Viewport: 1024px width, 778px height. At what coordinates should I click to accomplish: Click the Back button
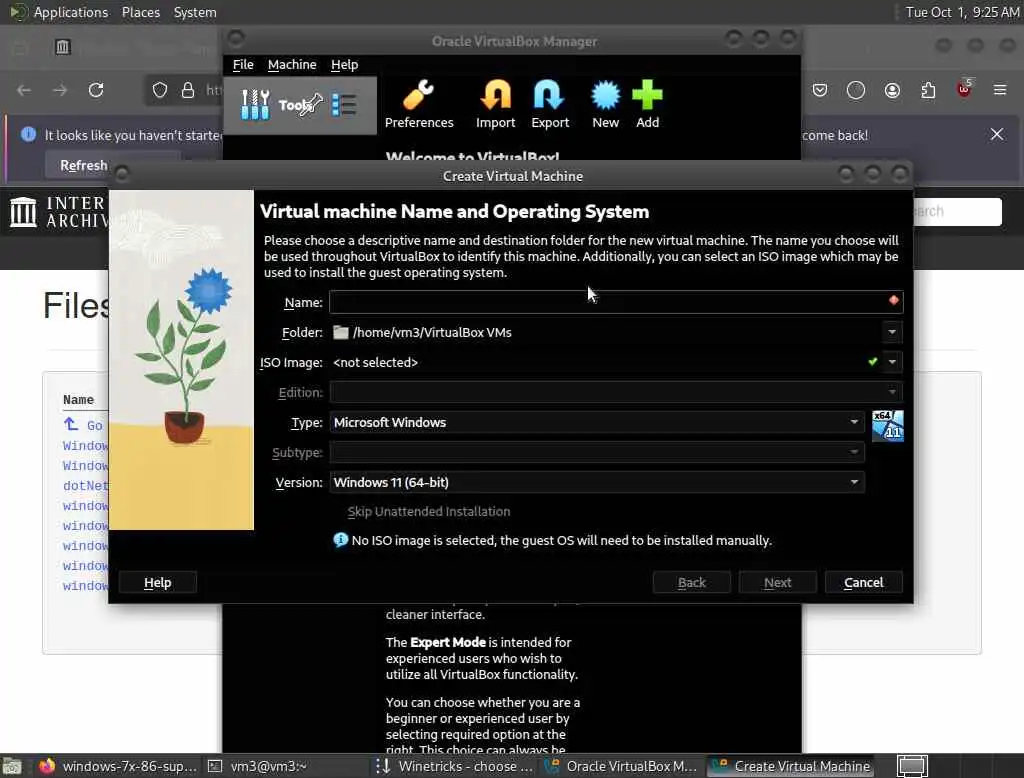click(x=692, y=582)
